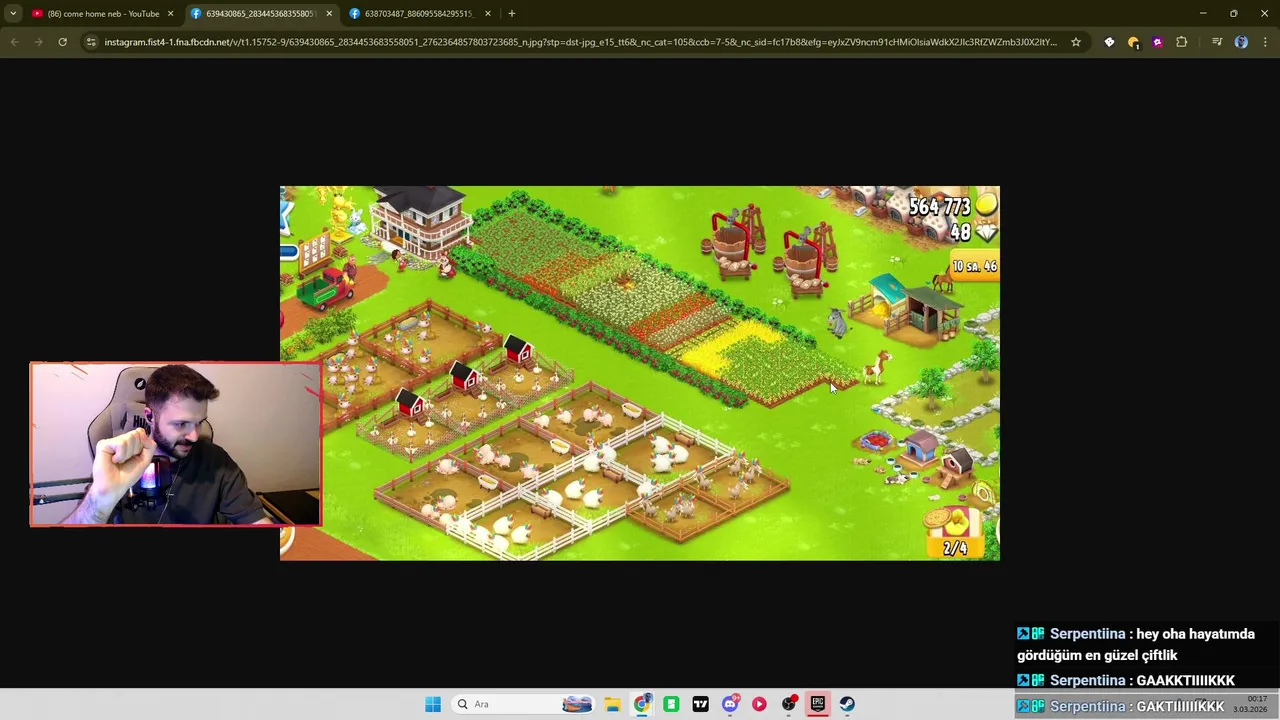Open a new browser tab
Screen dimensions: 1280x720
point(511,13)
